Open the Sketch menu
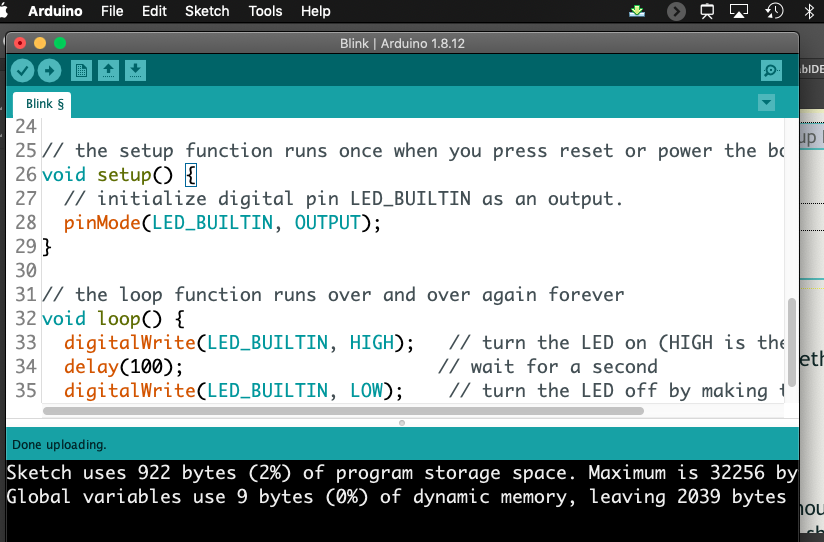824x542 pixels. click(207, 11)
